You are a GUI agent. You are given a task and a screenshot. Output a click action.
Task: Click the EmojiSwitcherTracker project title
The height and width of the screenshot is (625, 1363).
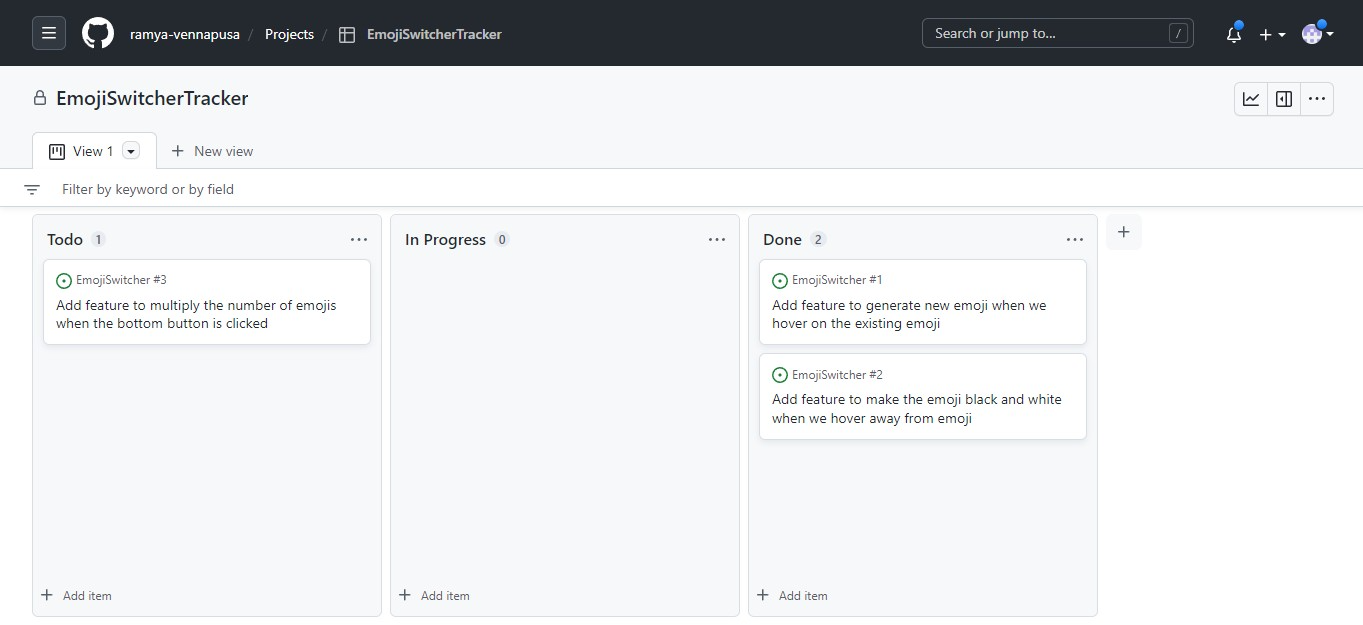[152, 98]
